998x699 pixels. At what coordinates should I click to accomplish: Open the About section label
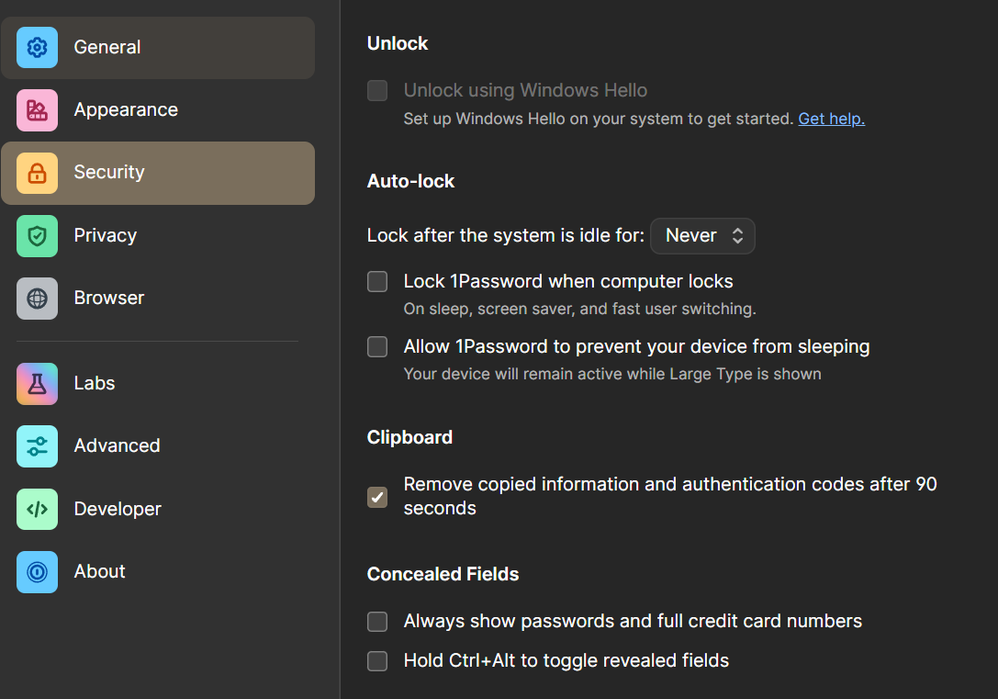pos(100,572)
